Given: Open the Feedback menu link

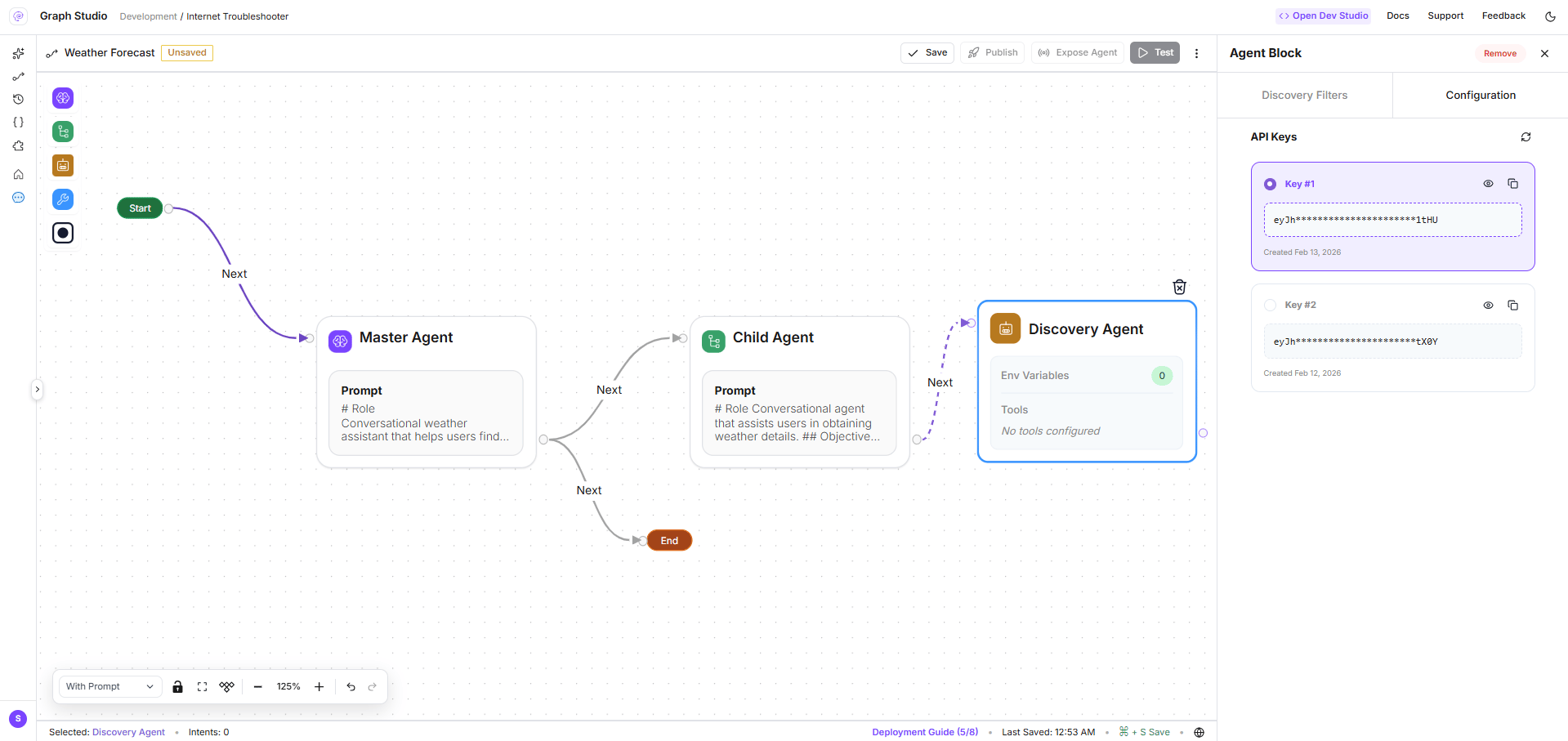Looking at the screenshot, I should coord(1503,16).
